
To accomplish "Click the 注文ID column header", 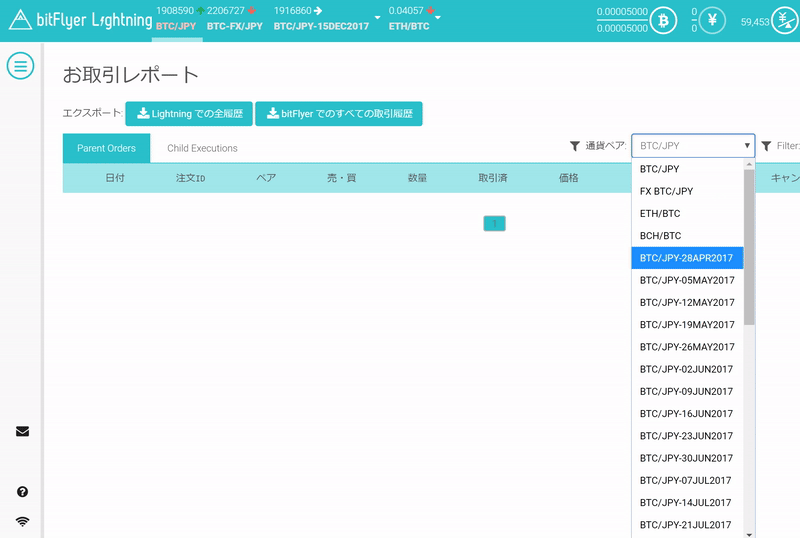I will [x=190, y=178].
